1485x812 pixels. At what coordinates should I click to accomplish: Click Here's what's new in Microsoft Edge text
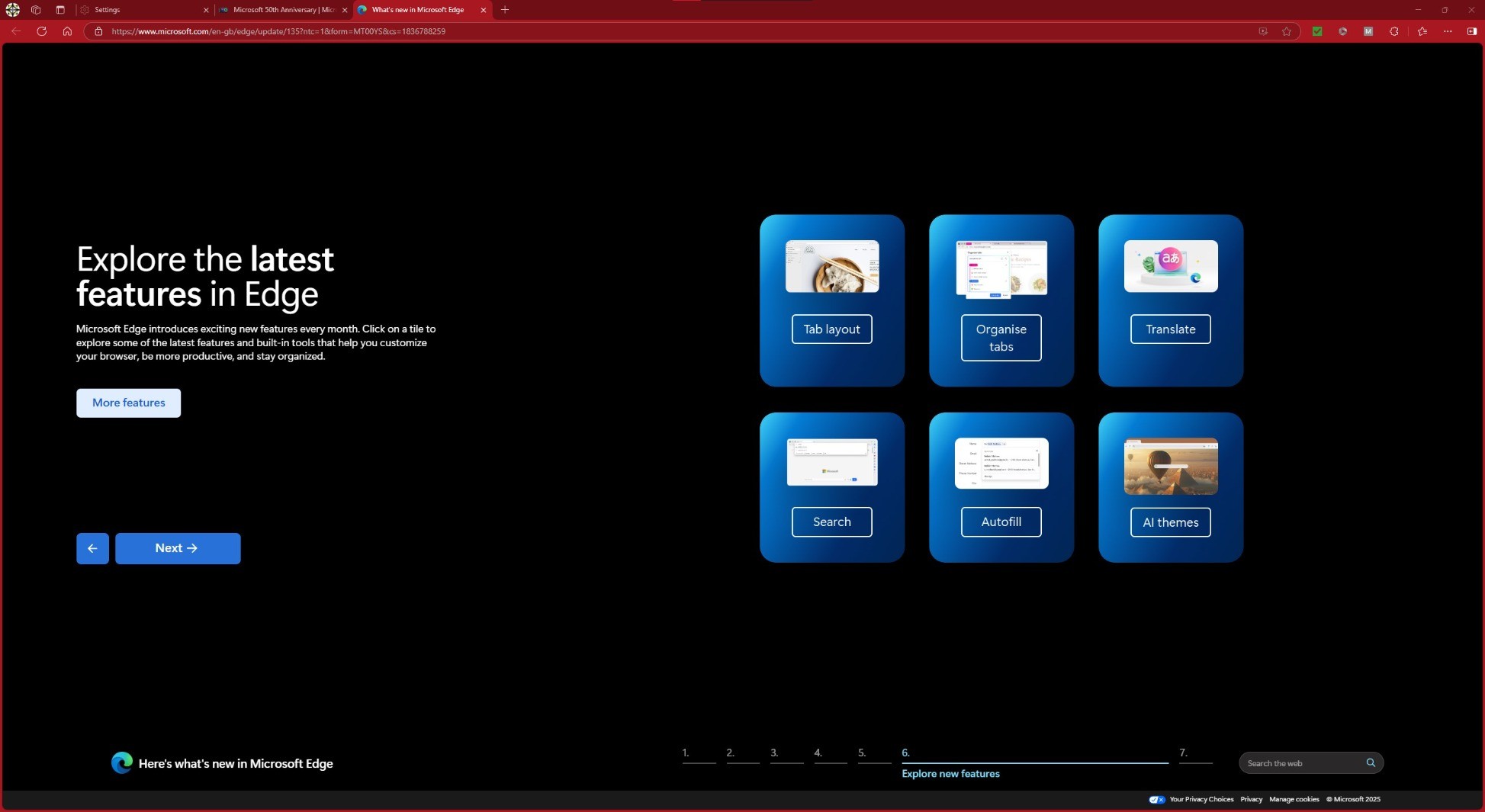[x=236, y=763]
